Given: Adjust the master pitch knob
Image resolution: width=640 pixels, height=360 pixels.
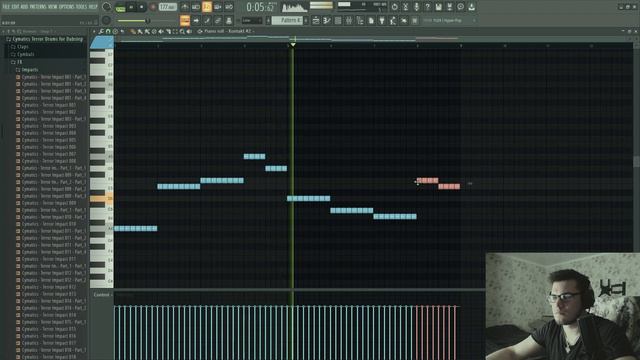Looking at the screenshot, I should tap(107, 20).
